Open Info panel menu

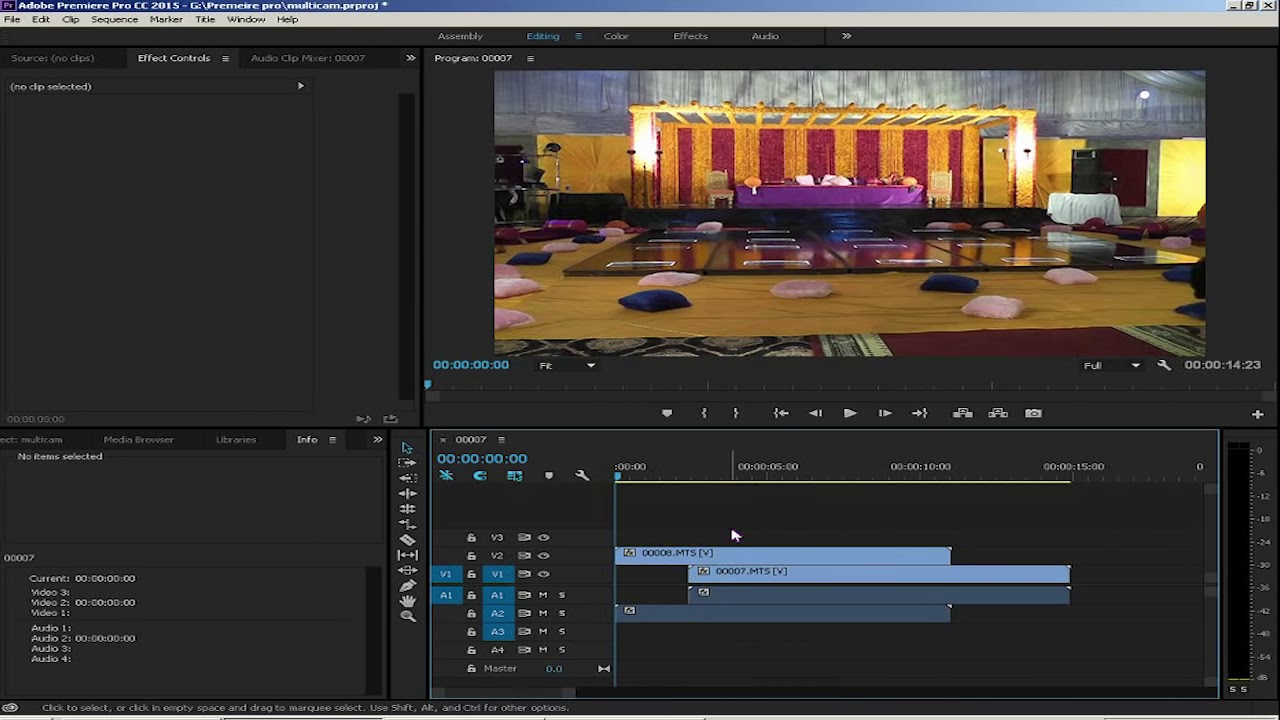(332, 439)
